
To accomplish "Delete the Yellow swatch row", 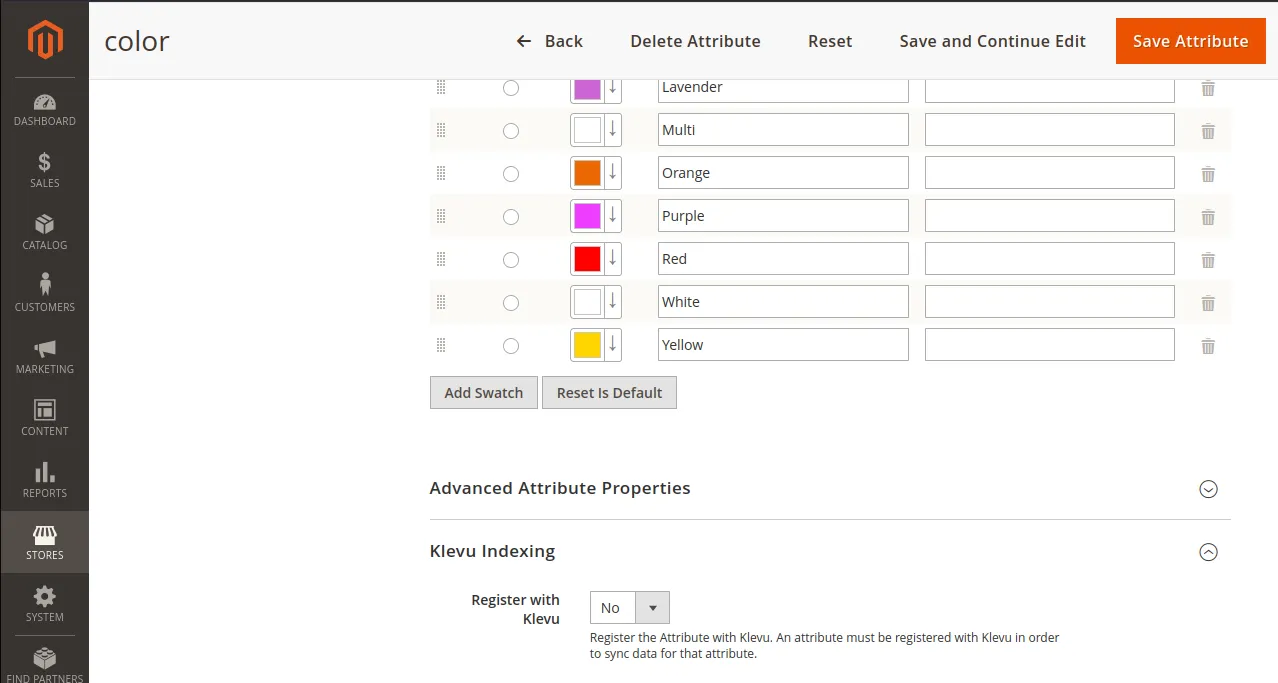I will pyautogui.click(x=1208, y=346).
